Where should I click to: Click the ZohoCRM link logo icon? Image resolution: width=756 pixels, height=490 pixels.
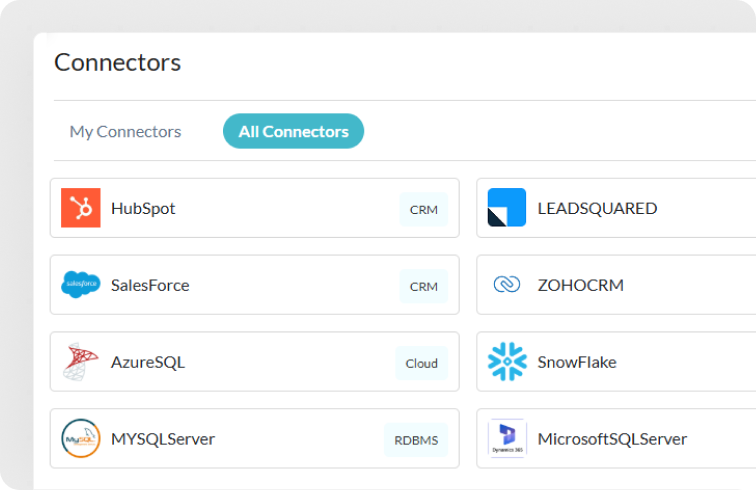coord(506,285)
